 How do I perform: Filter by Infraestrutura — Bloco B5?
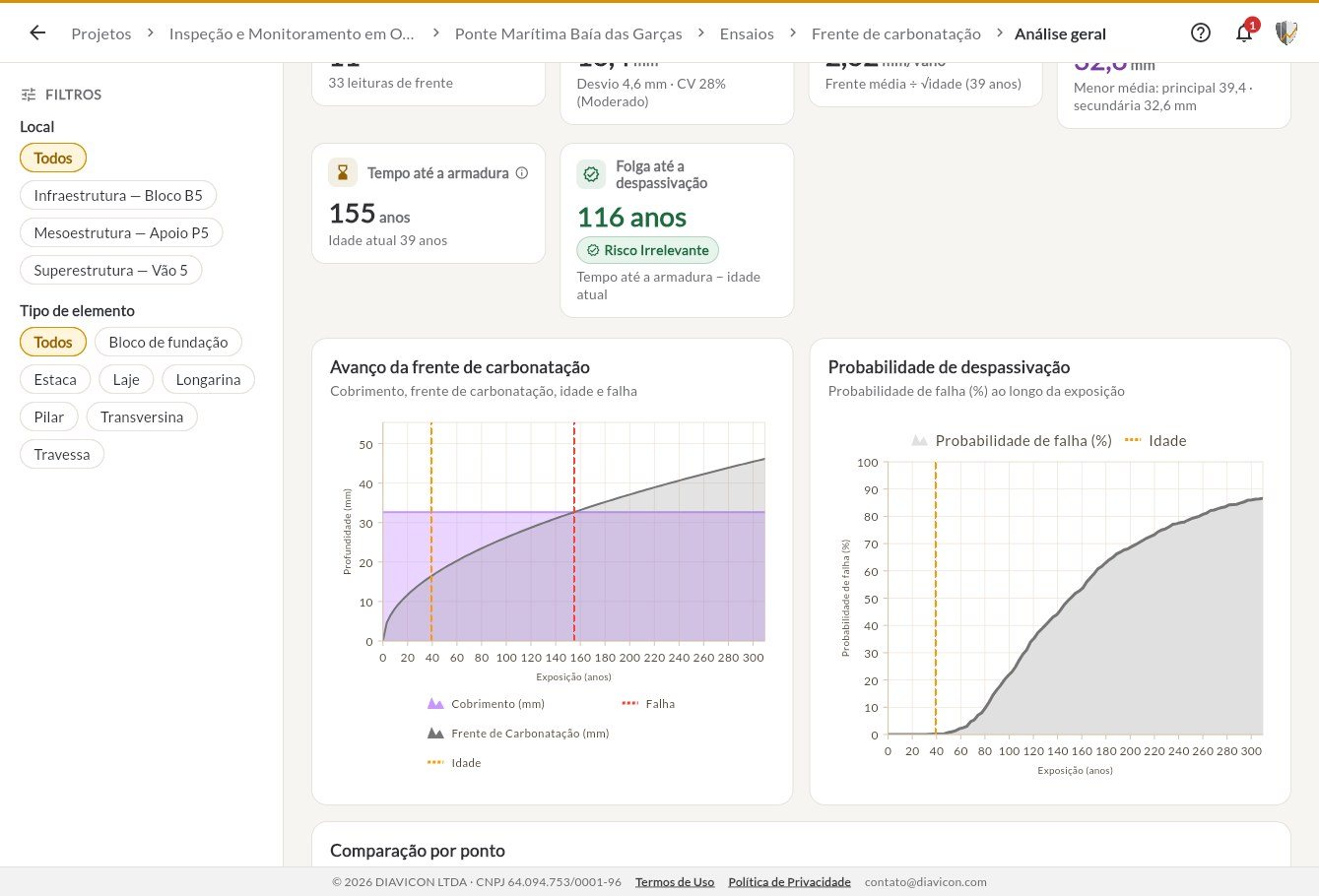coord(118,195)
